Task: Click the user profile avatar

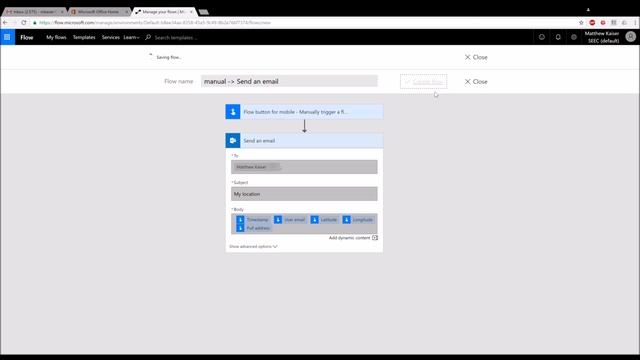Action: 631,37
